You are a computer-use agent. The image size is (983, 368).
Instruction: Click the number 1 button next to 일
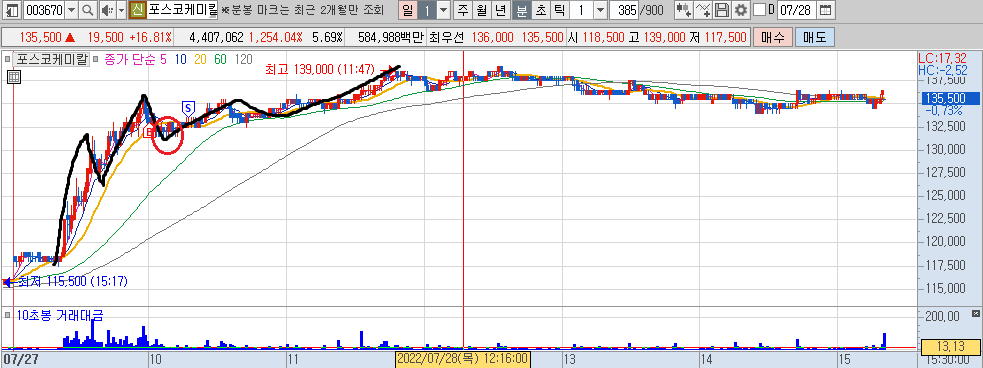(426, 10)
